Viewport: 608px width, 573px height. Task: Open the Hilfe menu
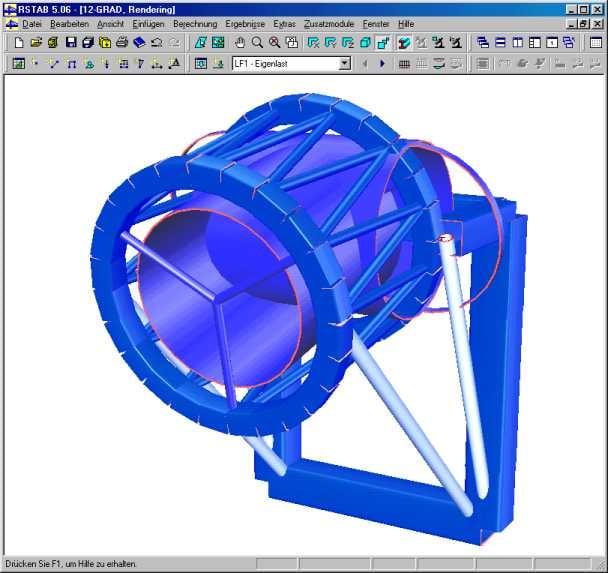[406, 24]
